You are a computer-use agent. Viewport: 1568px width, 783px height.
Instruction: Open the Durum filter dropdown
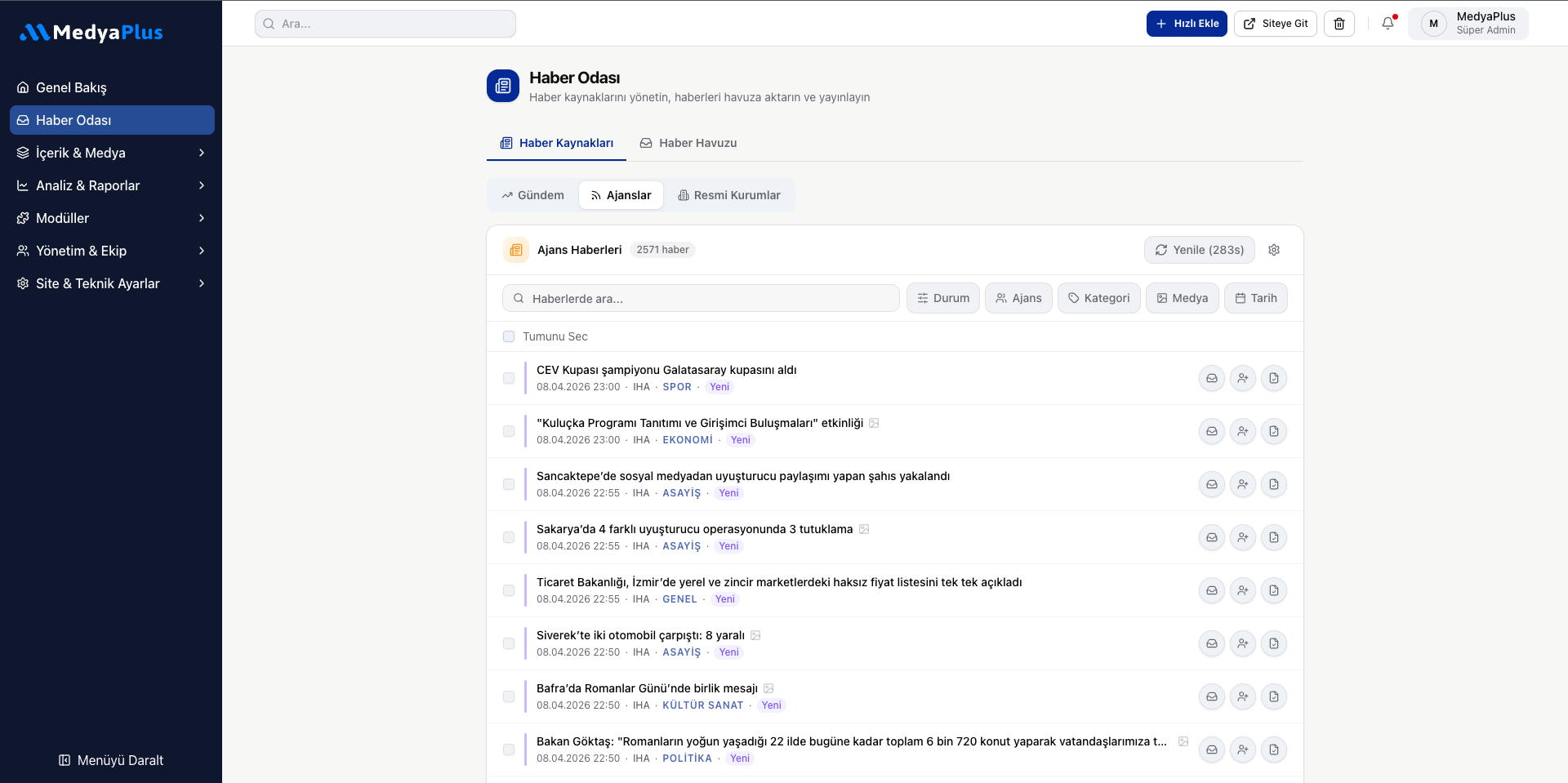(x=942, y=298)
